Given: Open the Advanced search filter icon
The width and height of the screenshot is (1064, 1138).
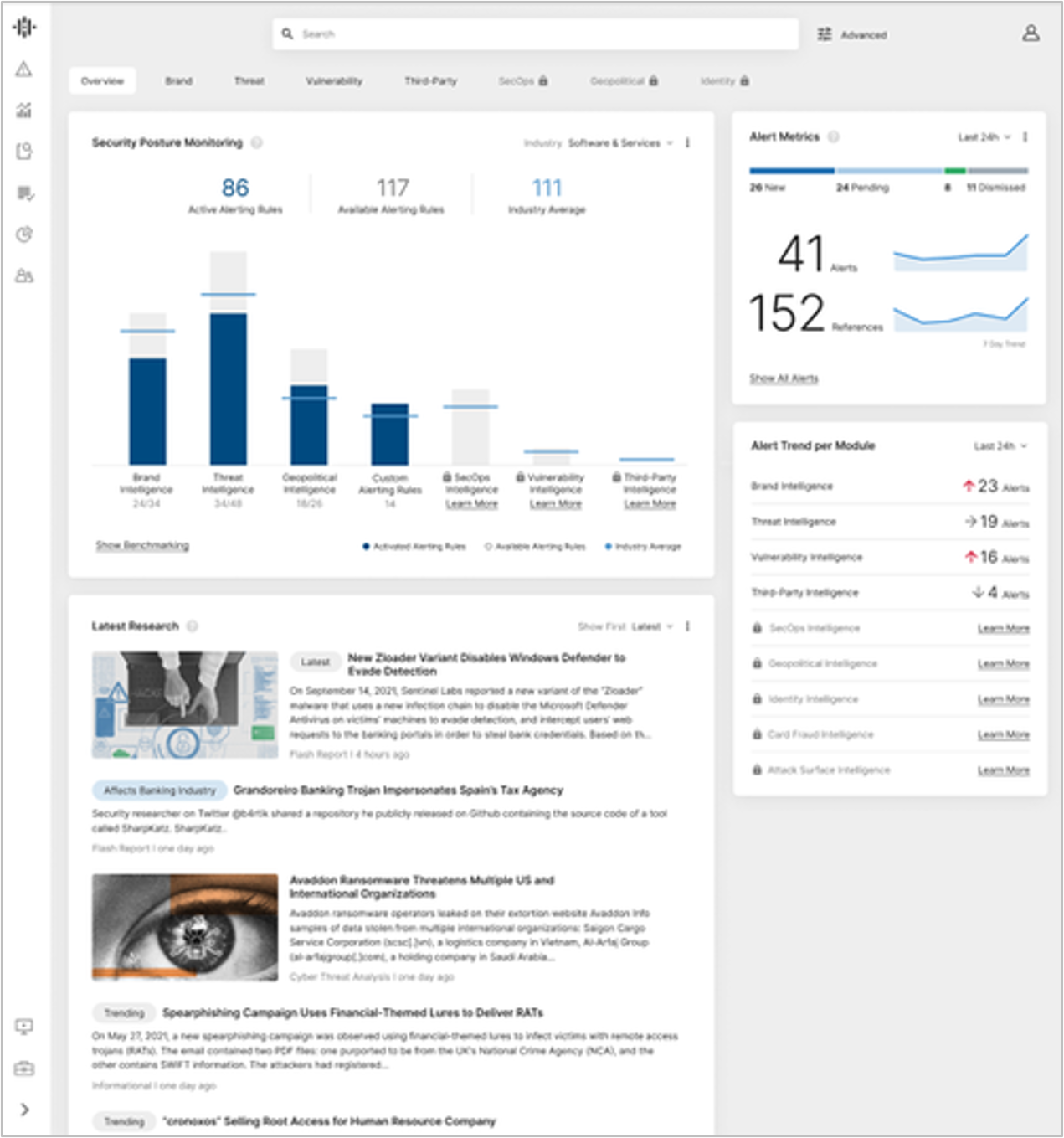Looking at the screenshot, I should 825,34.
